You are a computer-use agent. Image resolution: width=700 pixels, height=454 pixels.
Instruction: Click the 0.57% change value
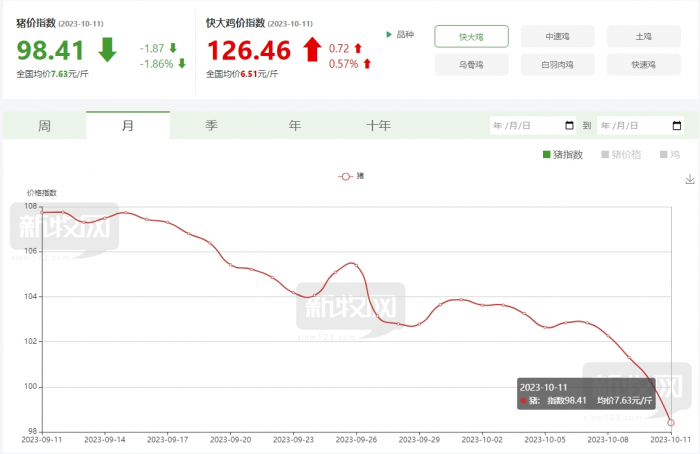[x=343, y=64]
